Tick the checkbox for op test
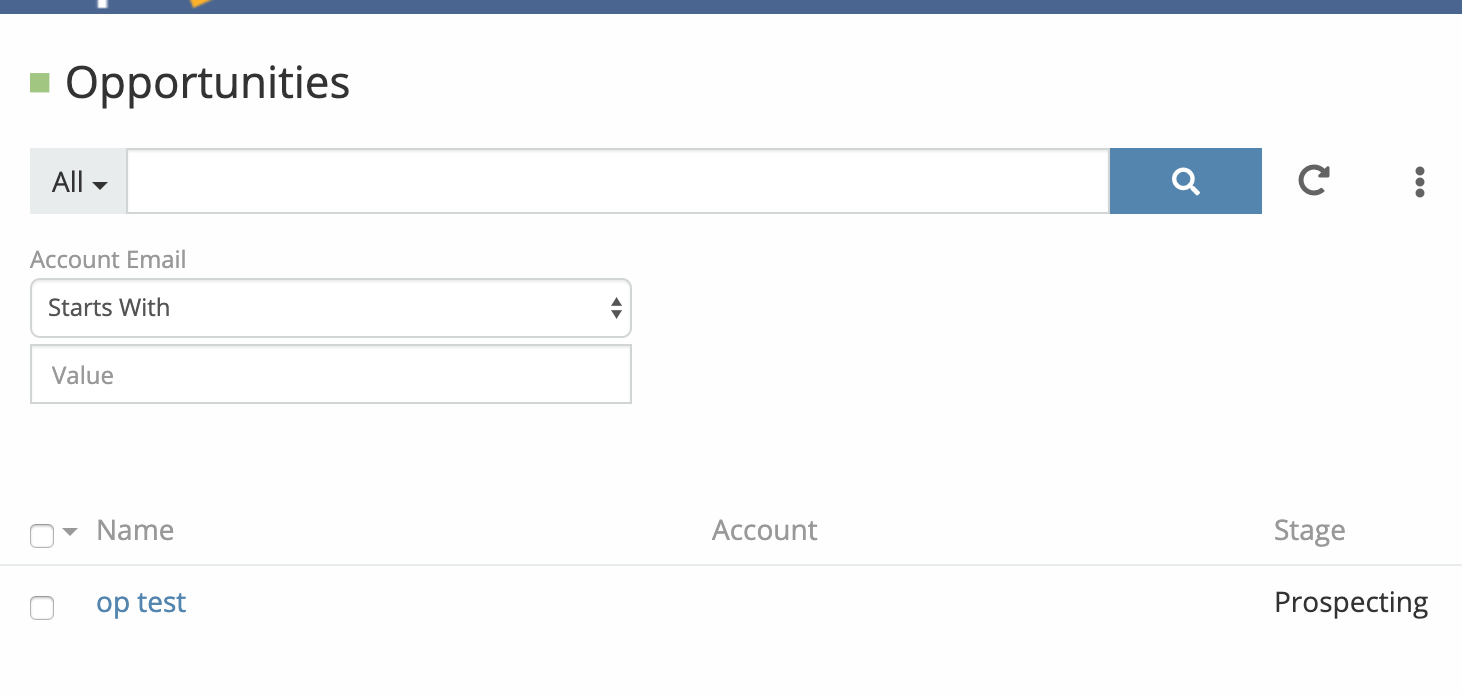Viewport: 1462px width, 694px height. coord(42,607)
